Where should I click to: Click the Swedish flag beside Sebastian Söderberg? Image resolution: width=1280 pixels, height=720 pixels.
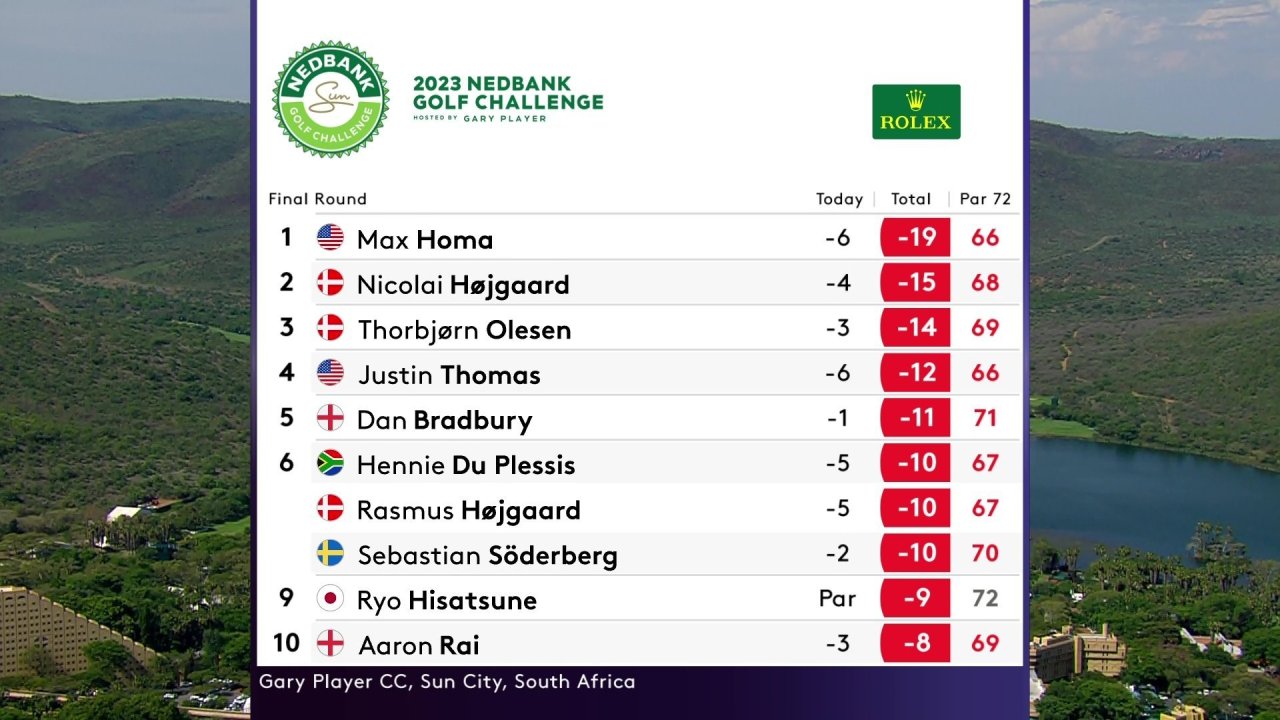point(330,553)
